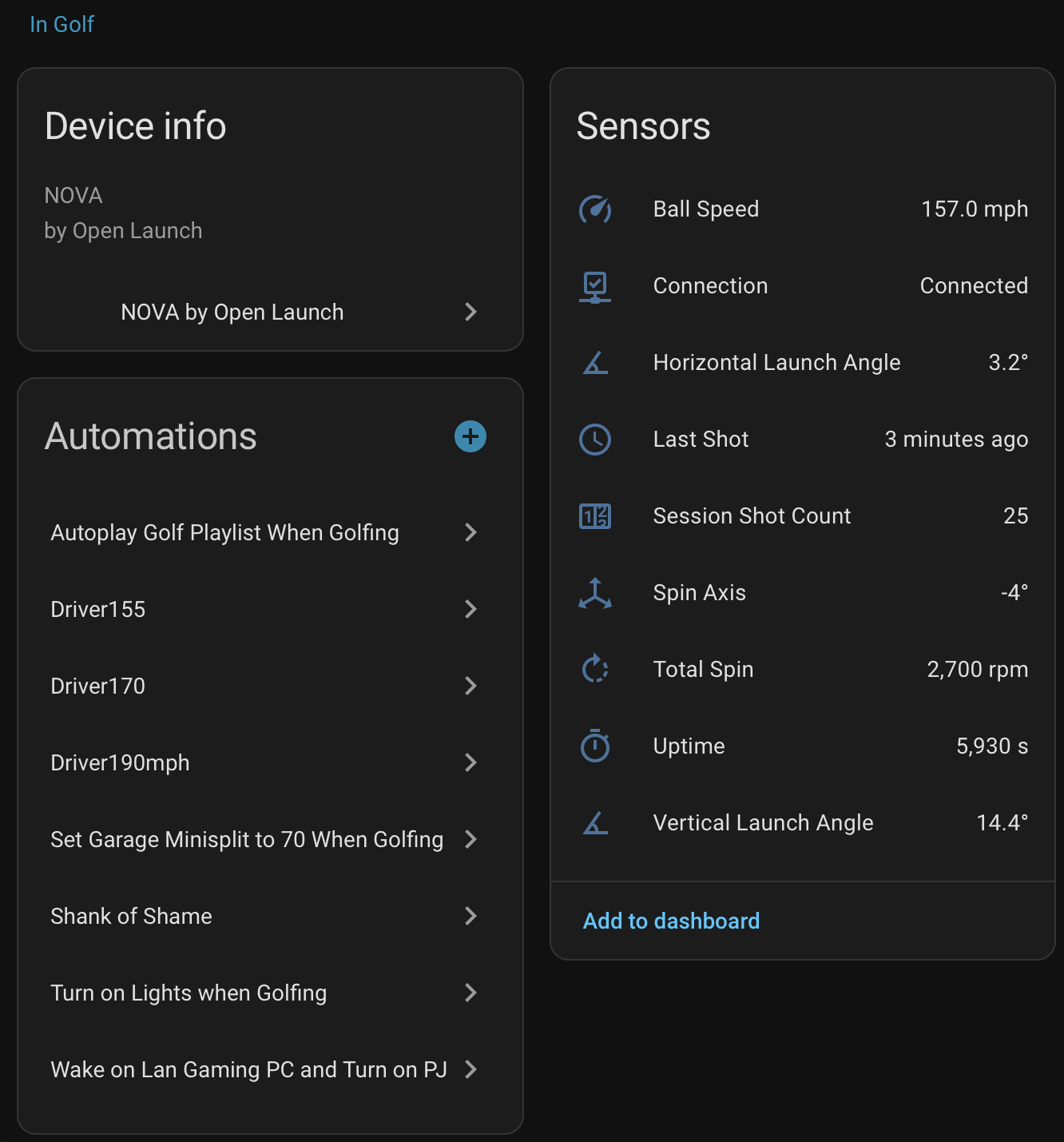Click the Session Shot Count counter icon
The width and height of the screenshot is (1064, 1142).
coord(595,516)
